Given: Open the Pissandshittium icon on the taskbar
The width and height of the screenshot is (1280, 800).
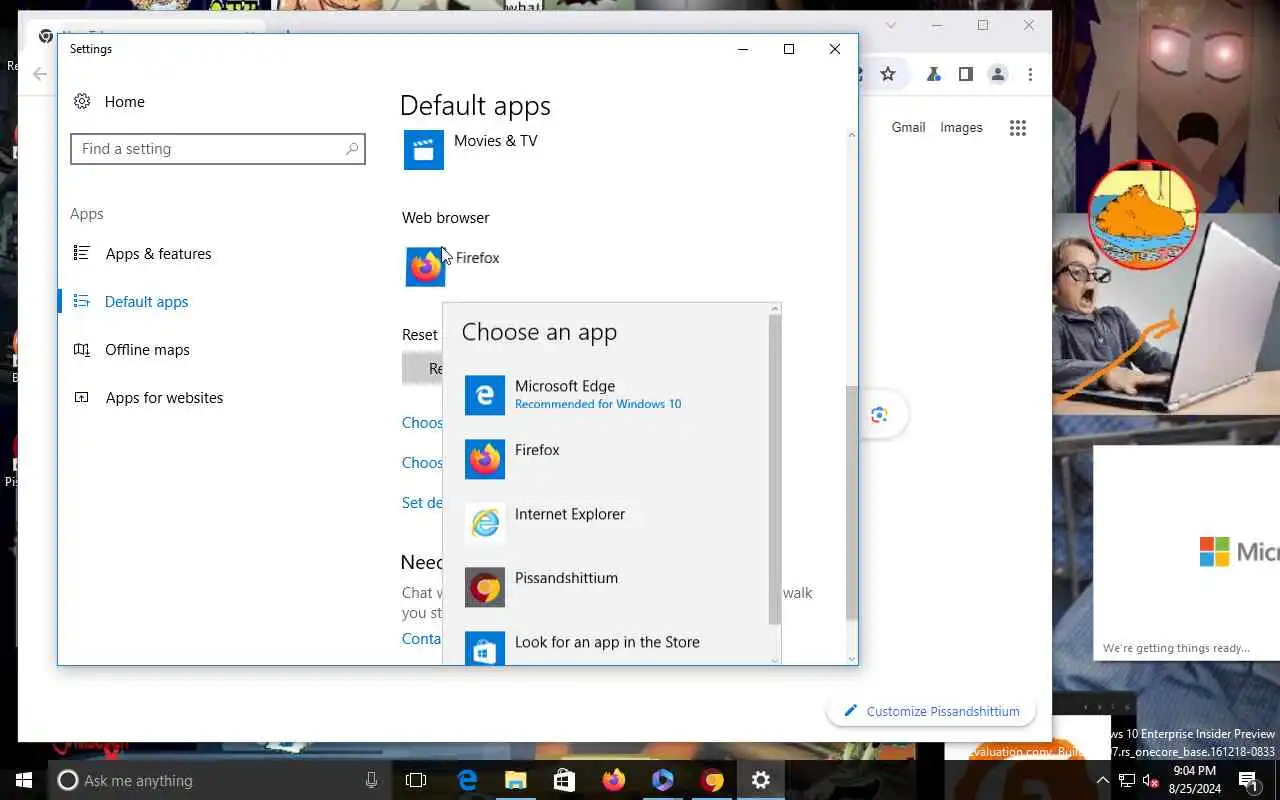Looking at the screenshot, I should [712, 780].
